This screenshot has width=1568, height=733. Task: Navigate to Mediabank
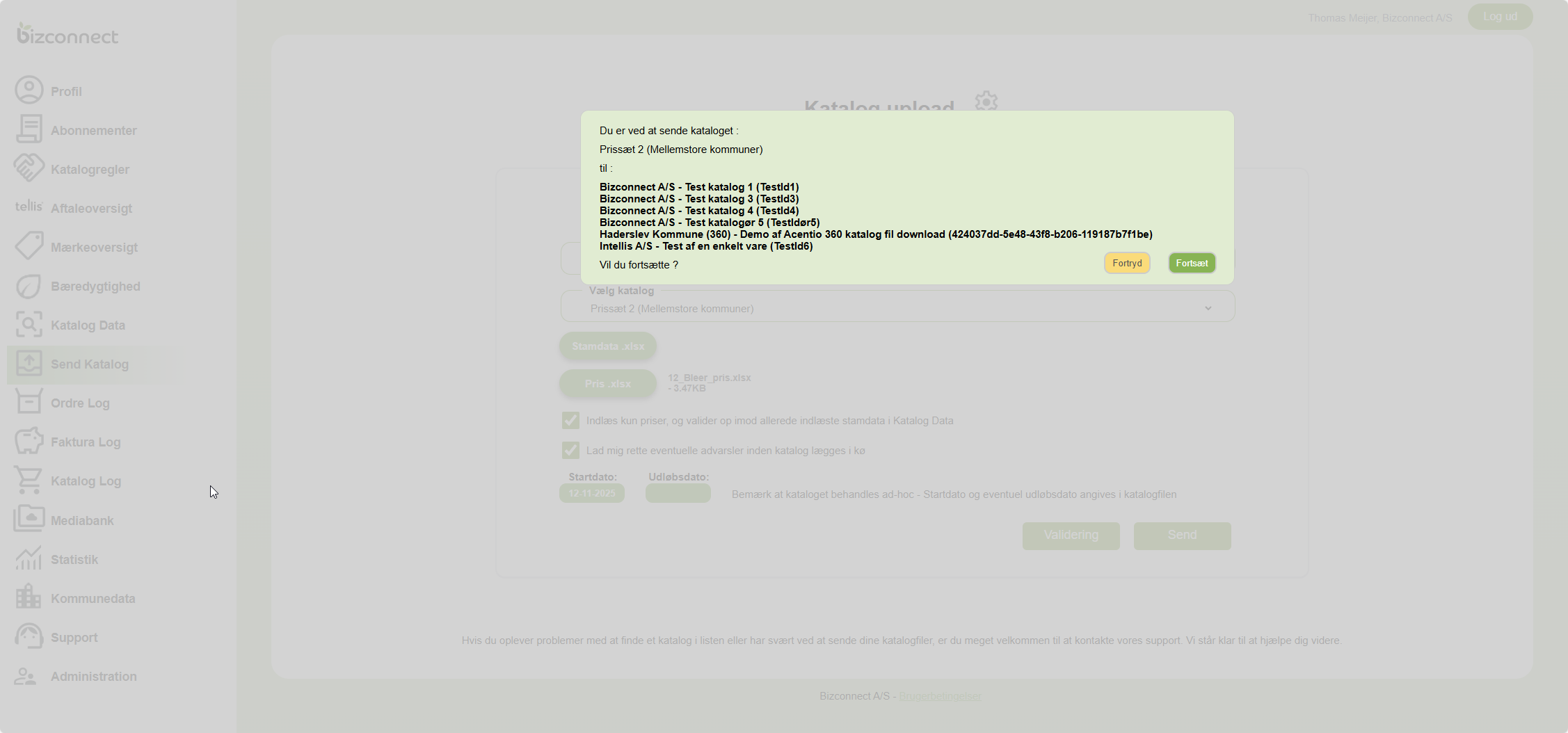pos(82,520)
